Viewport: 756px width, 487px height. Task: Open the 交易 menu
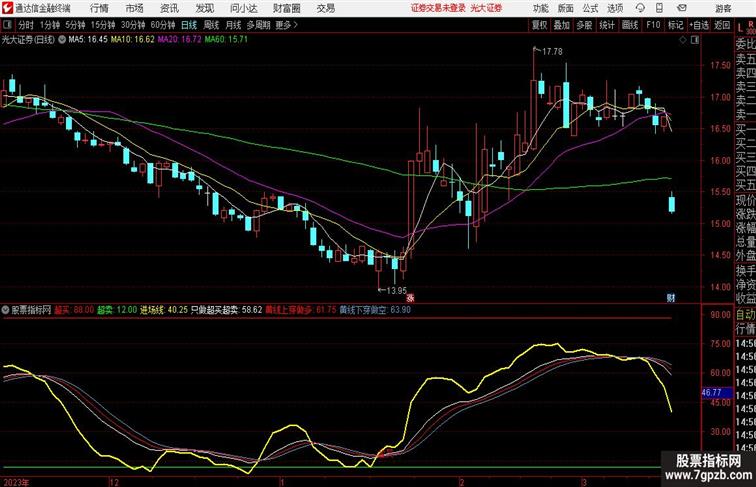point(325,8)
